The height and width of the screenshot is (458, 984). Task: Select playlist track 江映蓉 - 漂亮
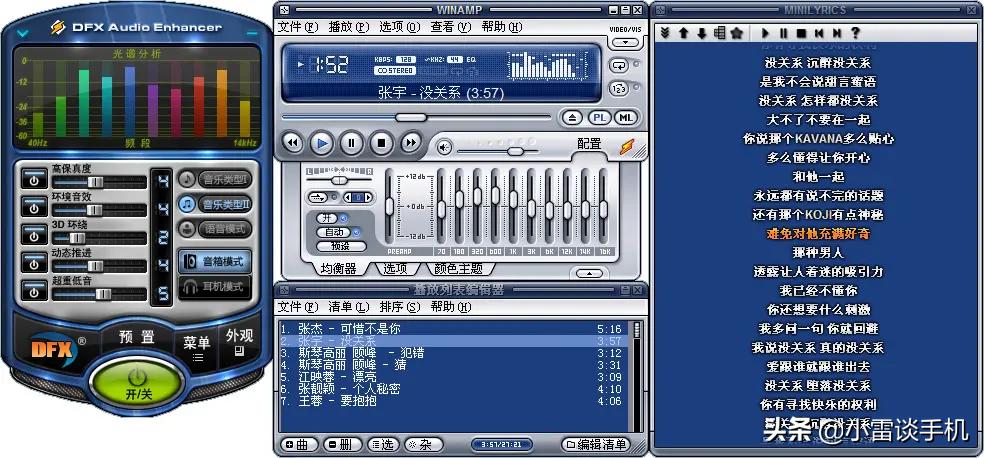pyautogui.click(x=451, y=377)
